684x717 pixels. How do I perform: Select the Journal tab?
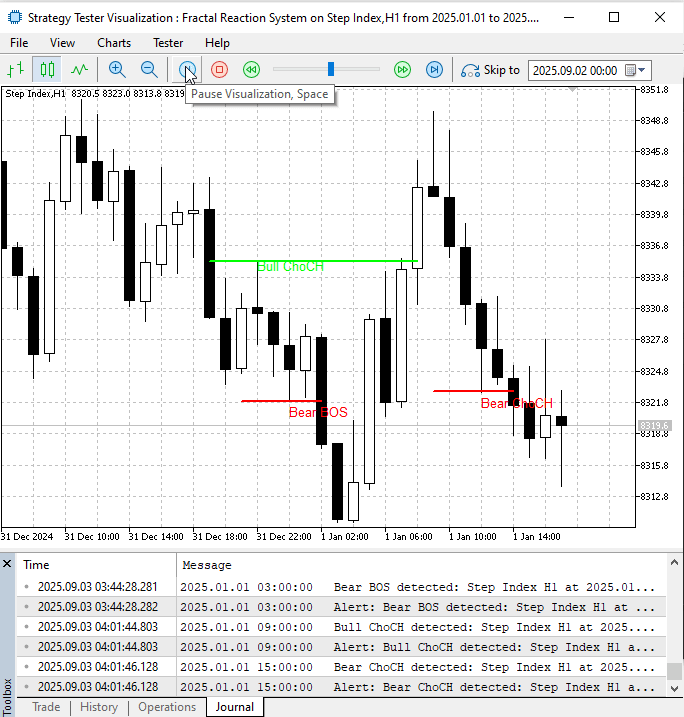[235, 707]
